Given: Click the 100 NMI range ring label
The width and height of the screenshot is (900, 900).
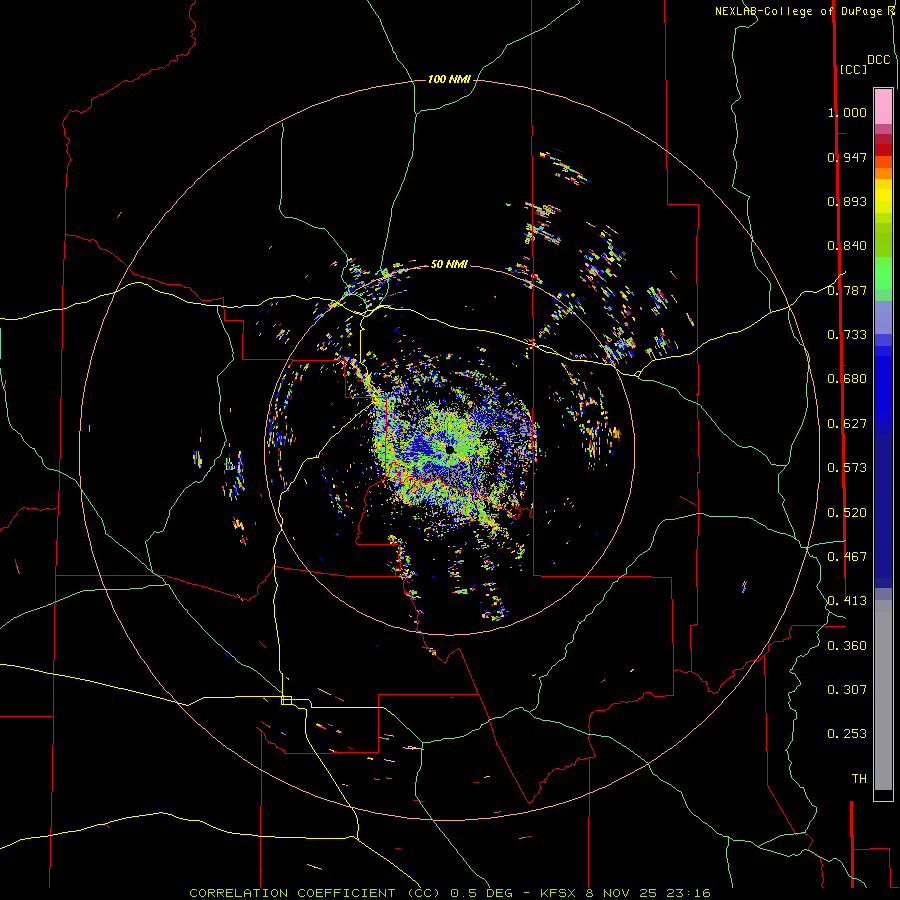Looking at the screenshot, I should click(449, 79).
